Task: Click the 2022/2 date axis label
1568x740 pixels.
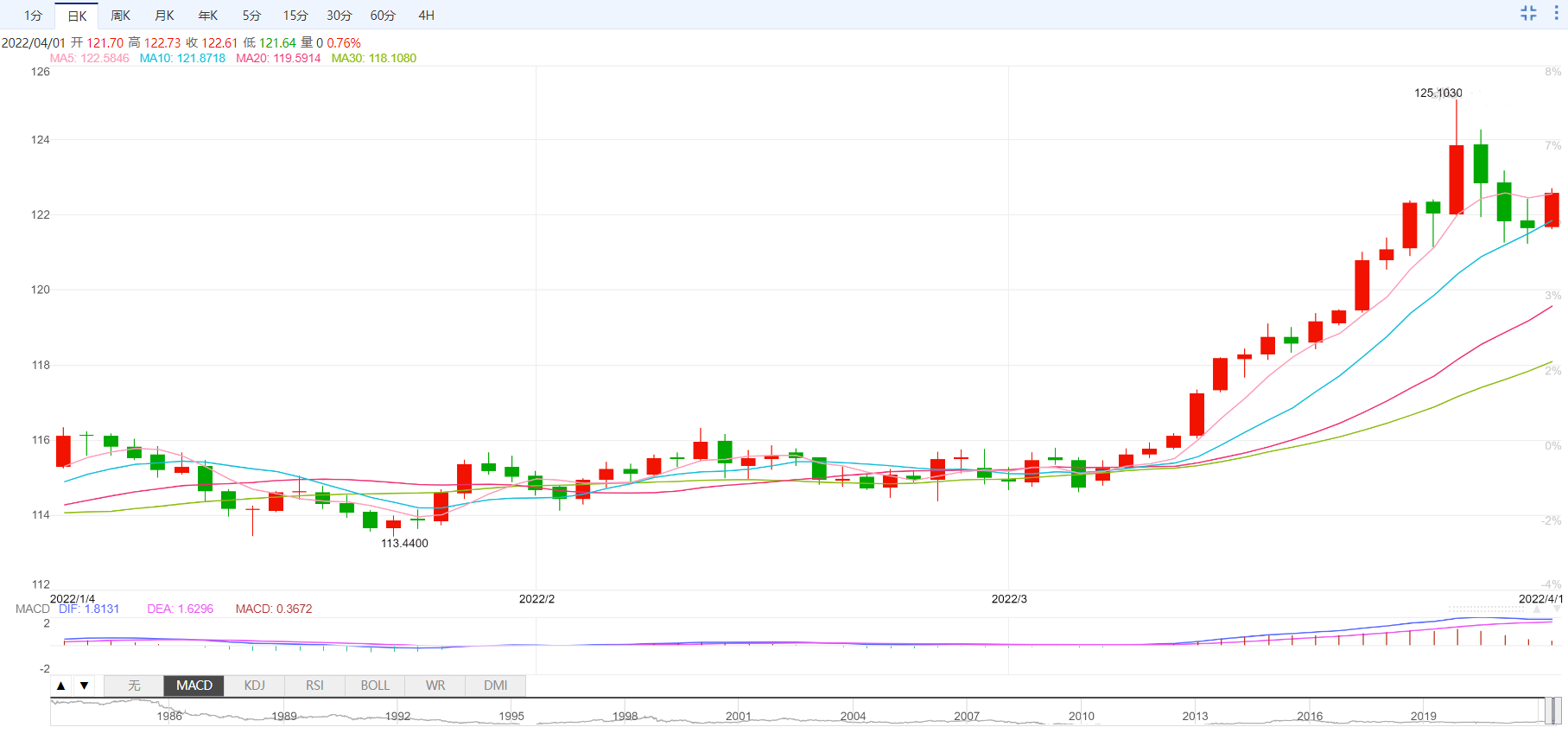Action: point(536,598)
